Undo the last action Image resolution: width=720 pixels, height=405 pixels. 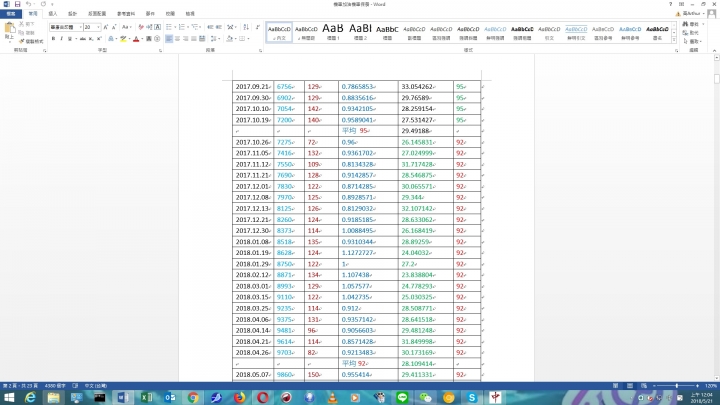point(28,4)
